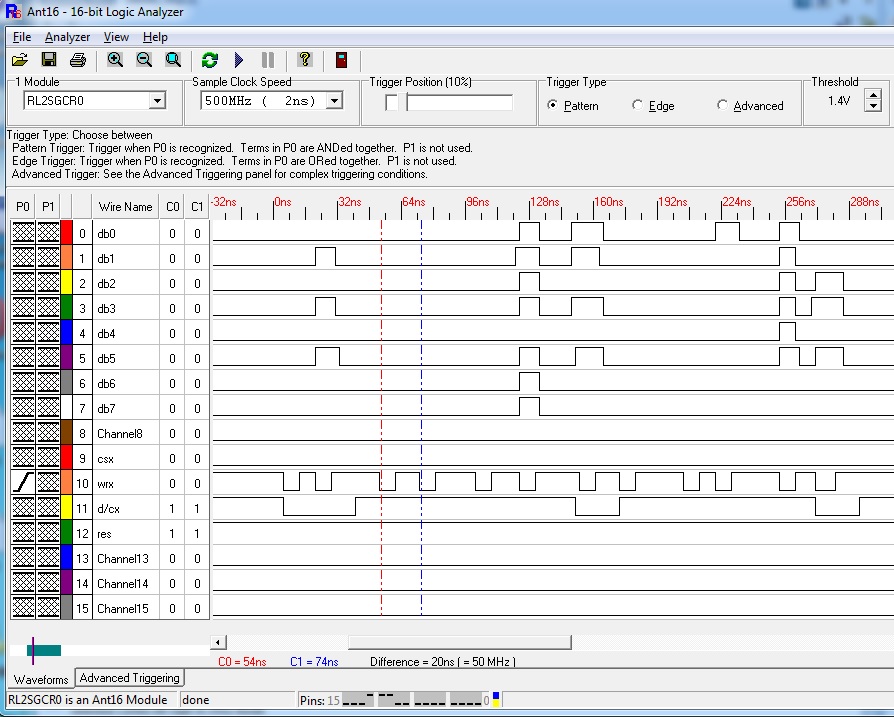Click the red Exit door icon
894x717 pixels.
pos(341,60)
